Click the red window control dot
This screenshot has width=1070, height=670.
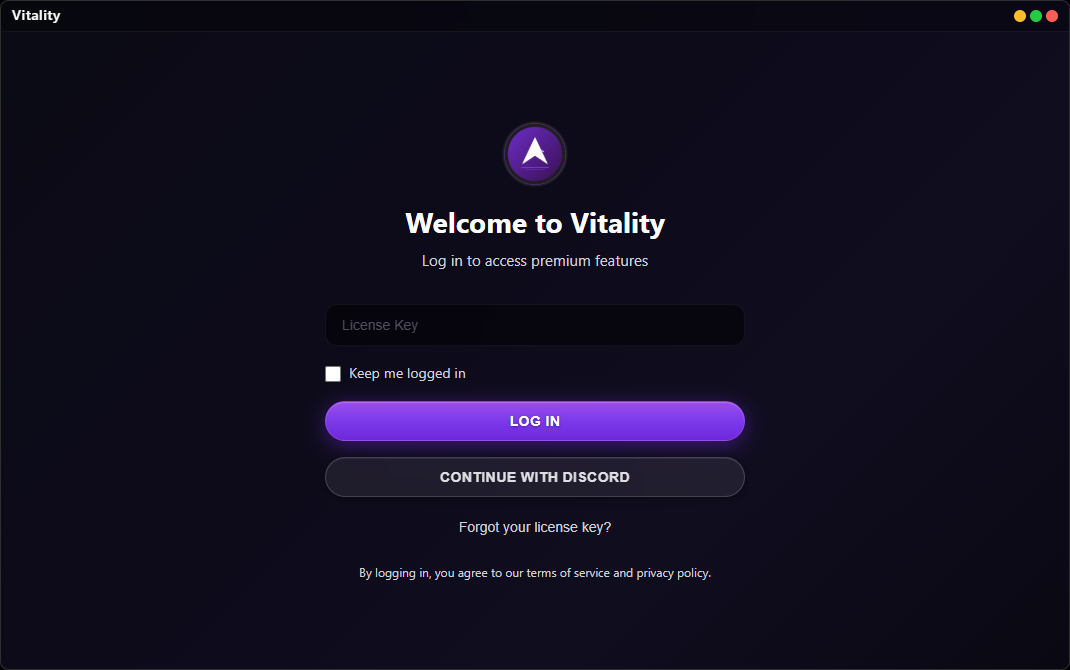[x=1051, y=15]
